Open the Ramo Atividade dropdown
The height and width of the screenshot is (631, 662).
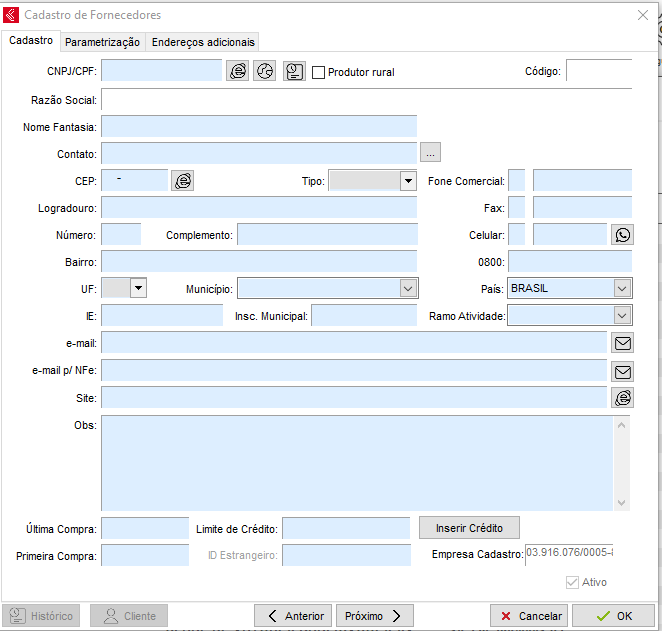click(622, 316)
